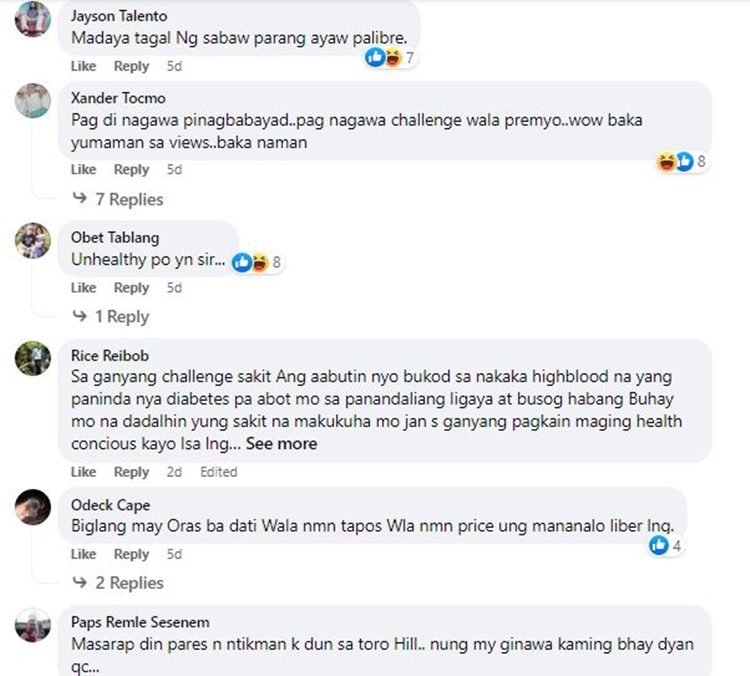This screenshot has width=750, height=676.
Task: Reply to Rice Reibob's comment
Action: (131, 472)
